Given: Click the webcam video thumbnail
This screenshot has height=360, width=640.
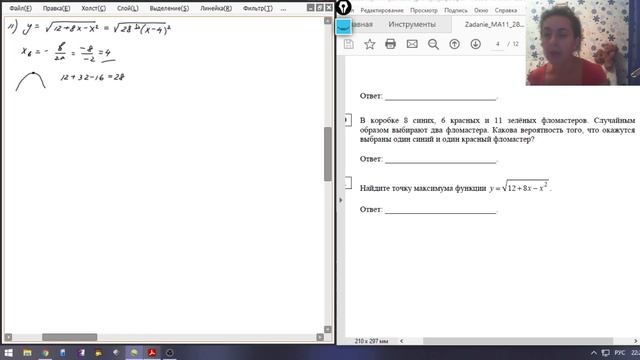Looking at the screenshot, I should click(583, 42).
